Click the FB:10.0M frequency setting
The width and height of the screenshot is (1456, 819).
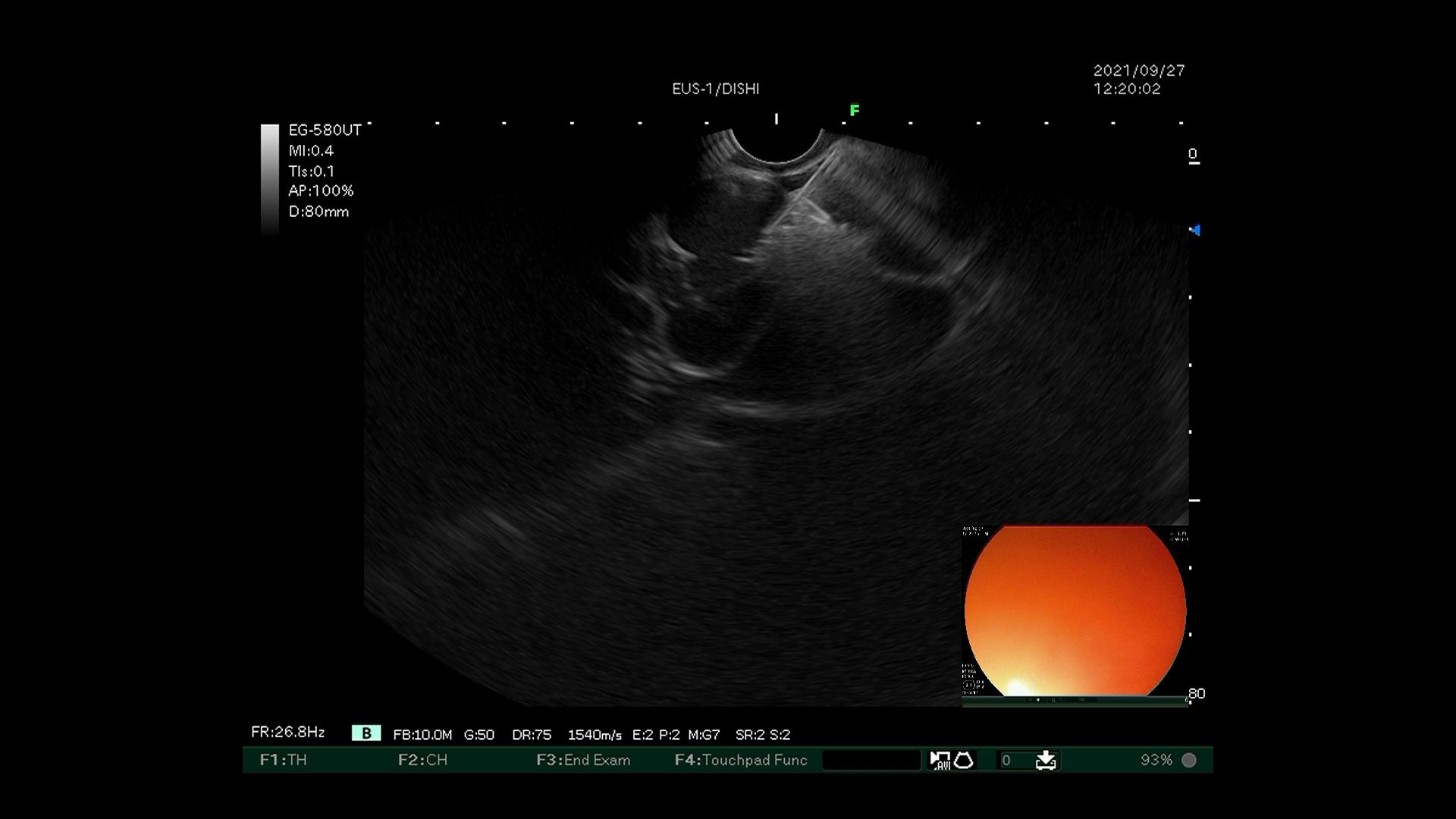tap(422, 735)
